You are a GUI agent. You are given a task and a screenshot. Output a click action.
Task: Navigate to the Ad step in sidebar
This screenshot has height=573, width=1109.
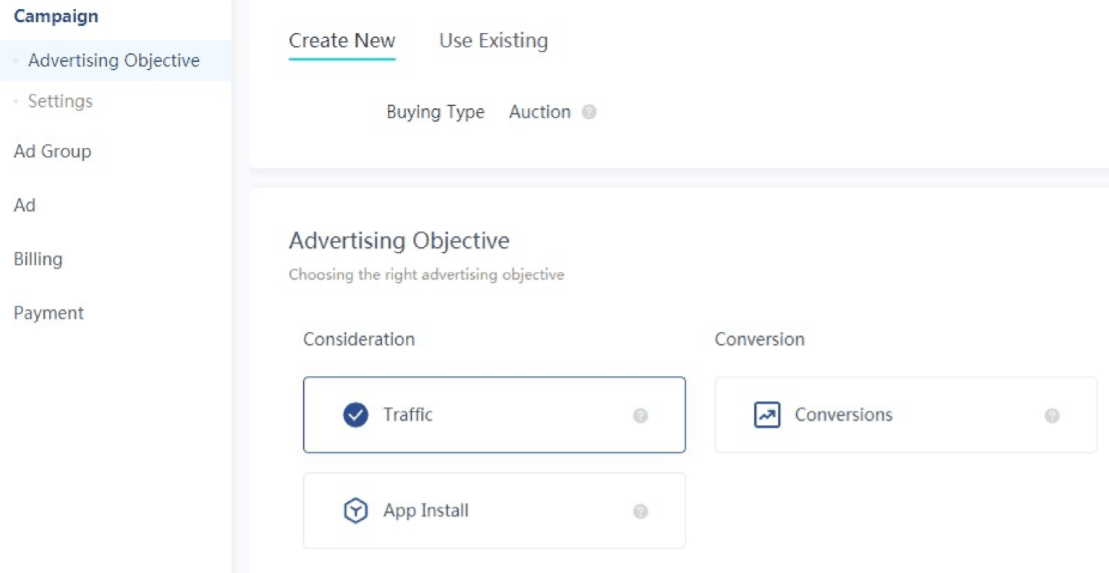click(x=25, y=205)
